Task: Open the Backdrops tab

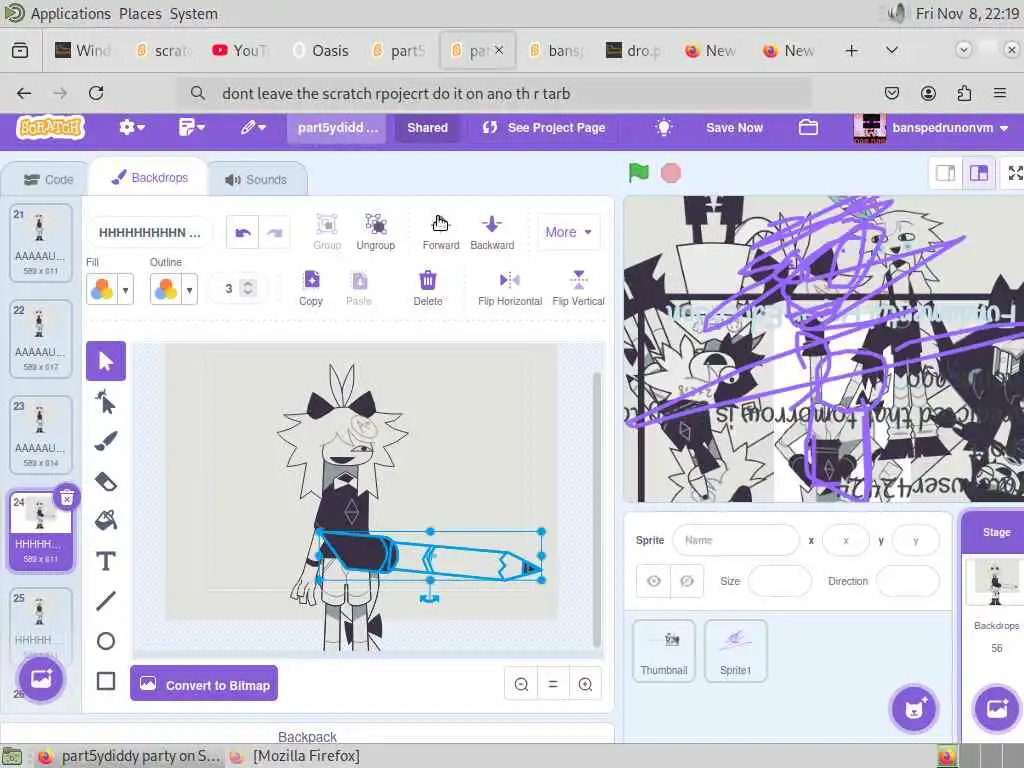Action: (150, 178)
